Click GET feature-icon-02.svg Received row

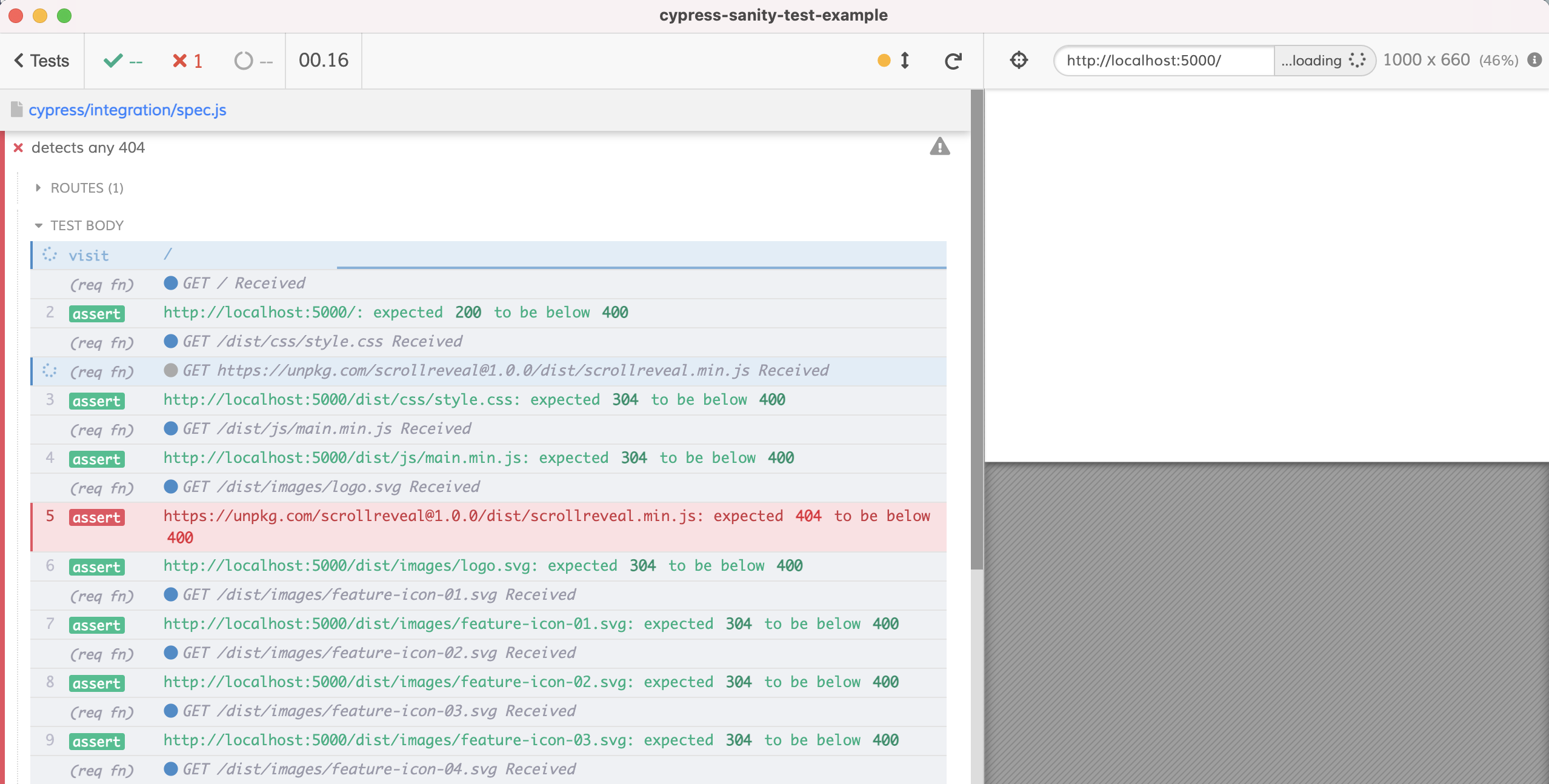click(488, 653)
